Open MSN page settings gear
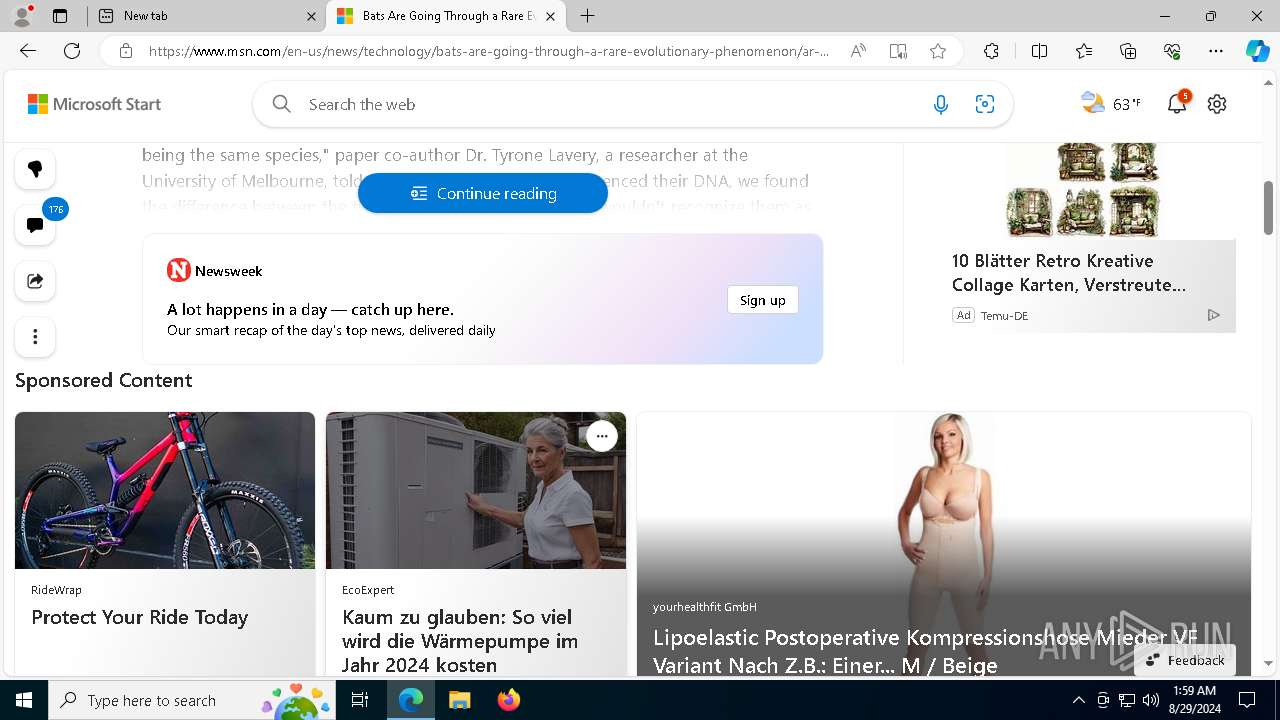 click(x=1217, y=104)
